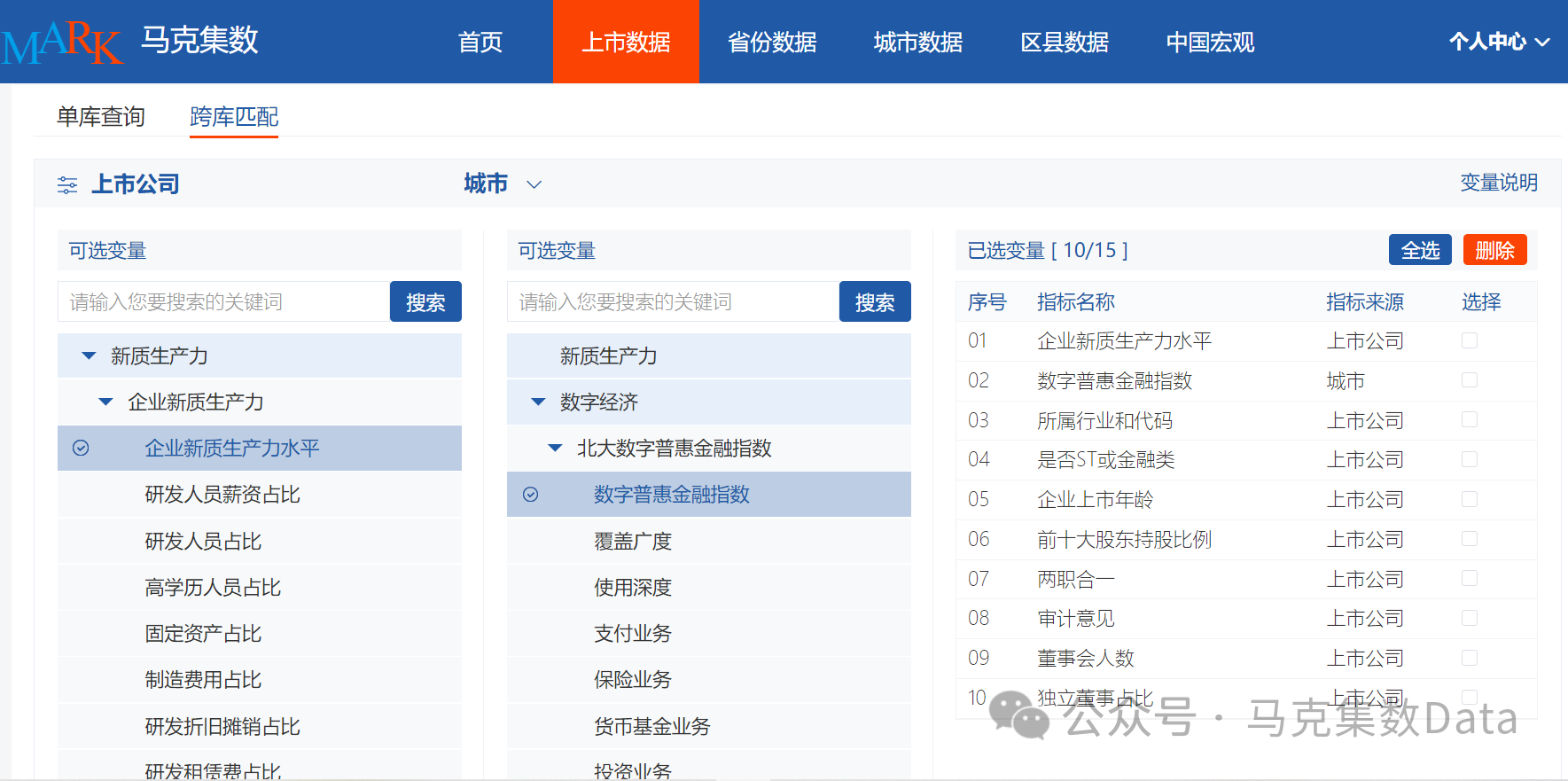This screenshot has height=781, width=1568.
Task: Expand the city-panel 新质生产力 category
Action: (708, 355)
